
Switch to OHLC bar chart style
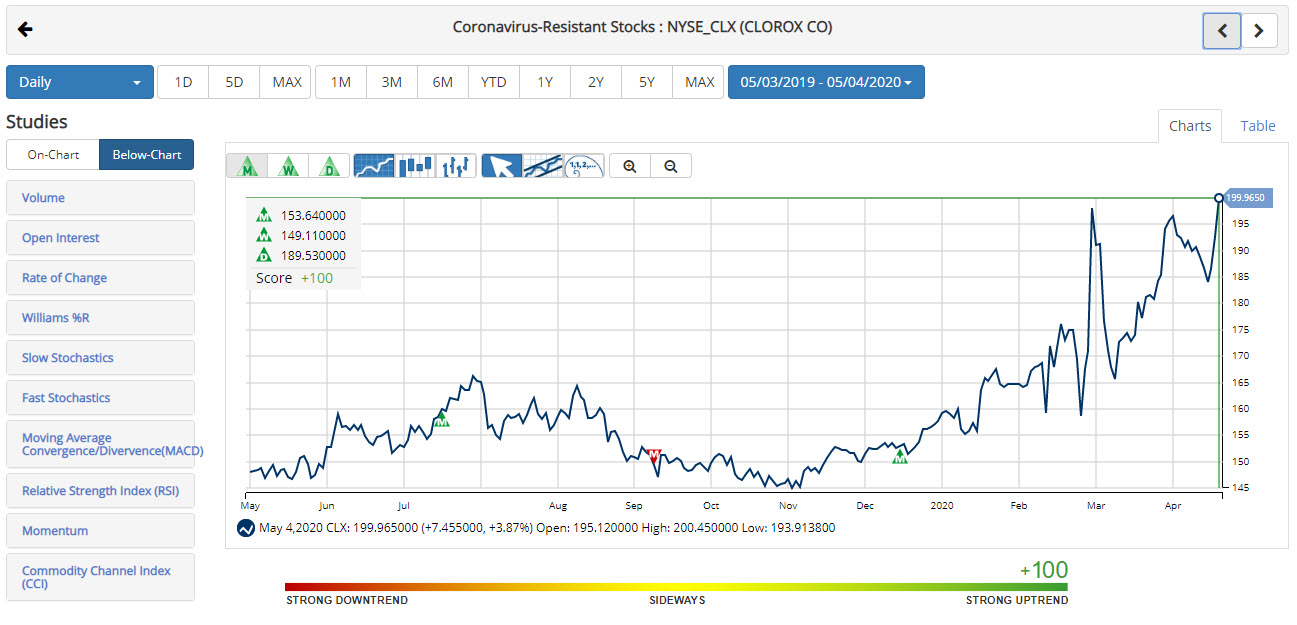456,166
